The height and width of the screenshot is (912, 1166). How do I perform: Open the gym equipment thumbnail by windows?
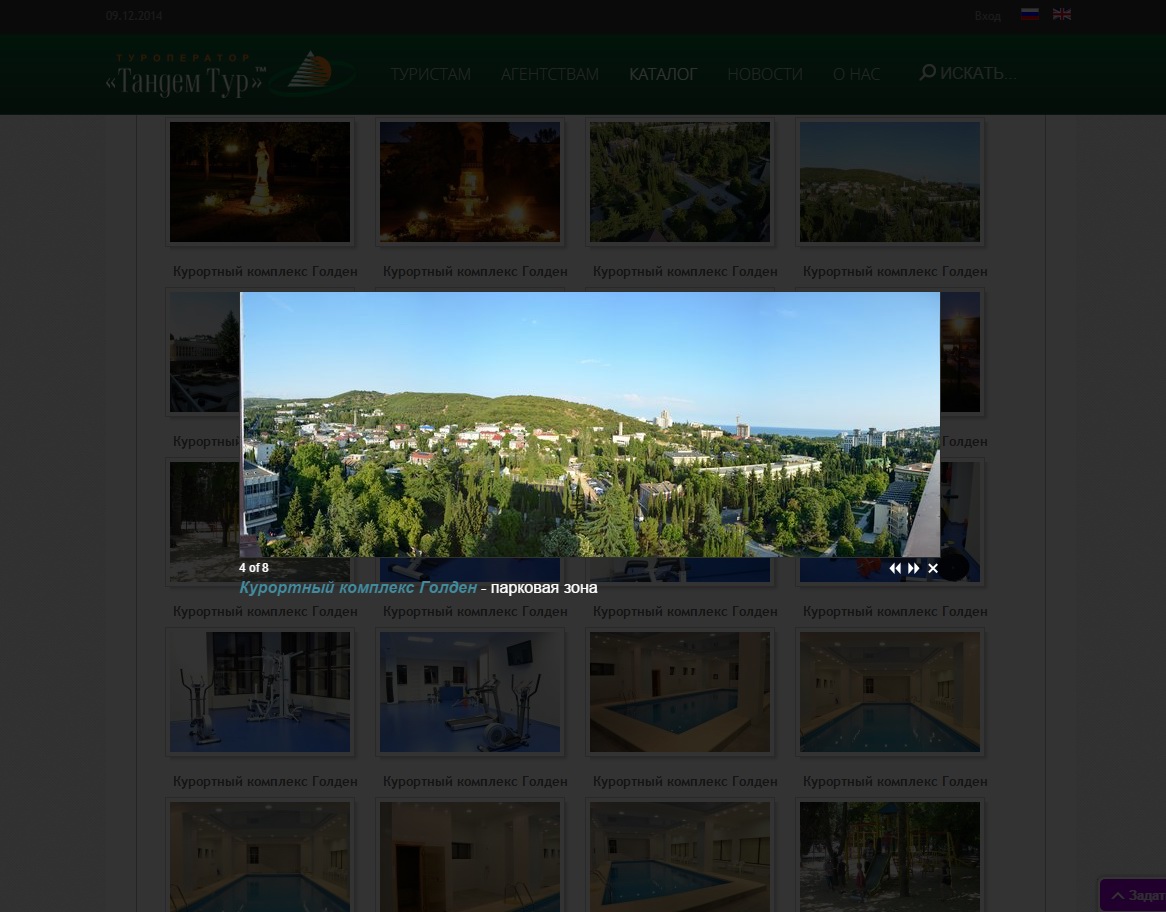click(x=260, y=692)
